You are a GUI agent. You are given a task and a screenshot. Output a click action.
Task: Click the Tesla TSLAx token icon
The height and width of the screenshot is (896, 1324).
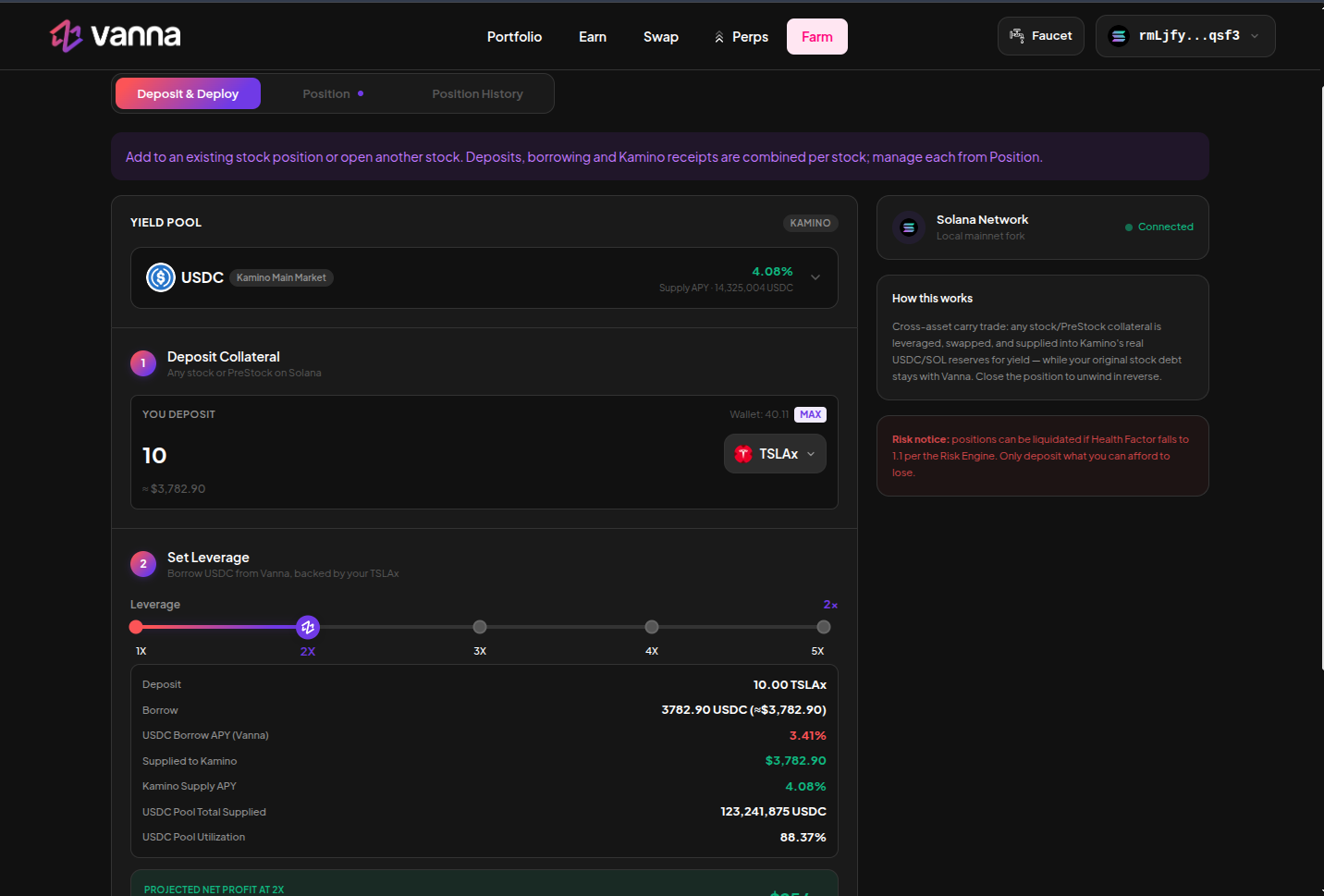click(x=743, y=454)
